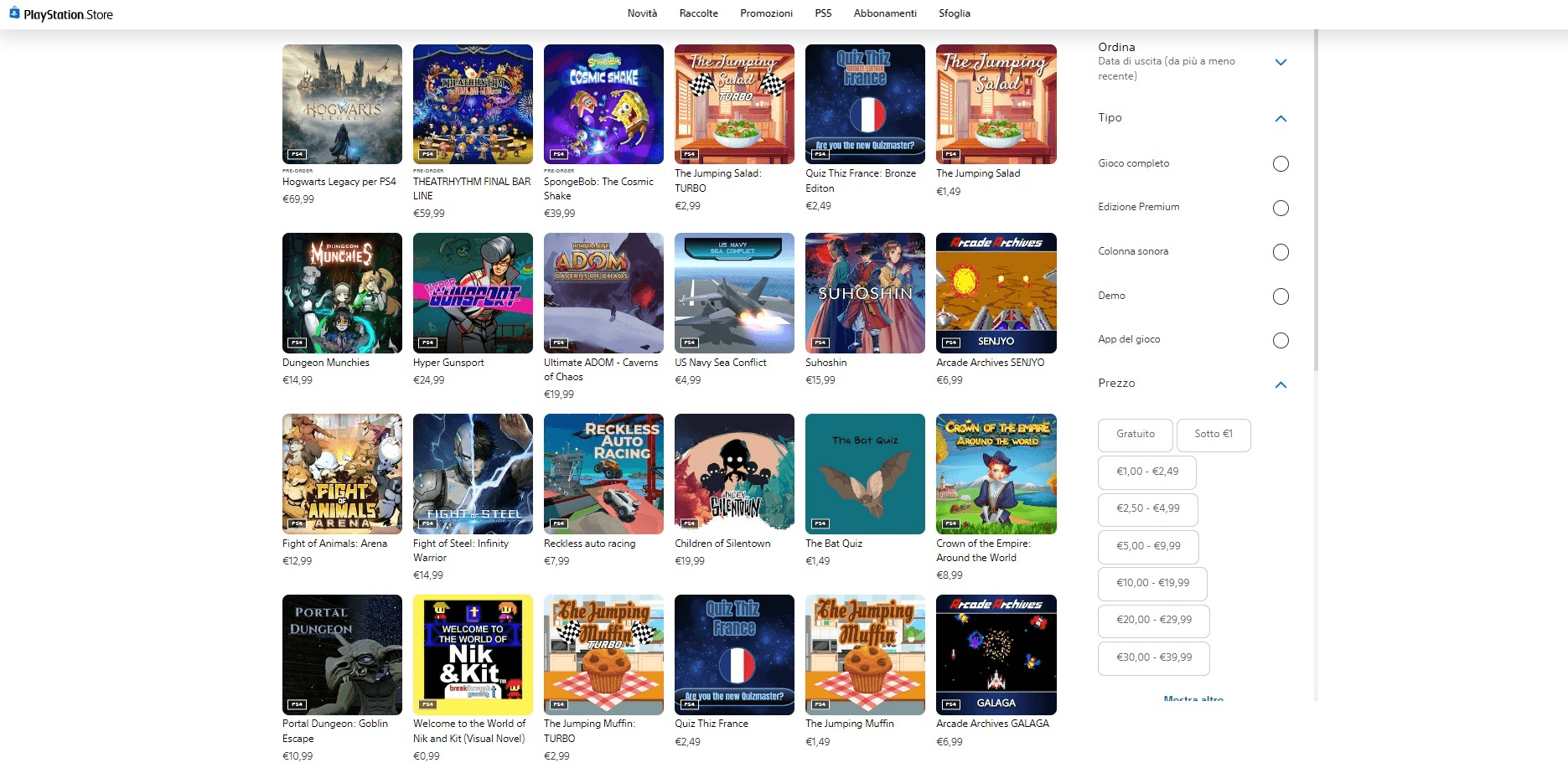Open the Children of Silentown cover
The width and height of the screenshot is (1568, 768).
click(734, 474)
